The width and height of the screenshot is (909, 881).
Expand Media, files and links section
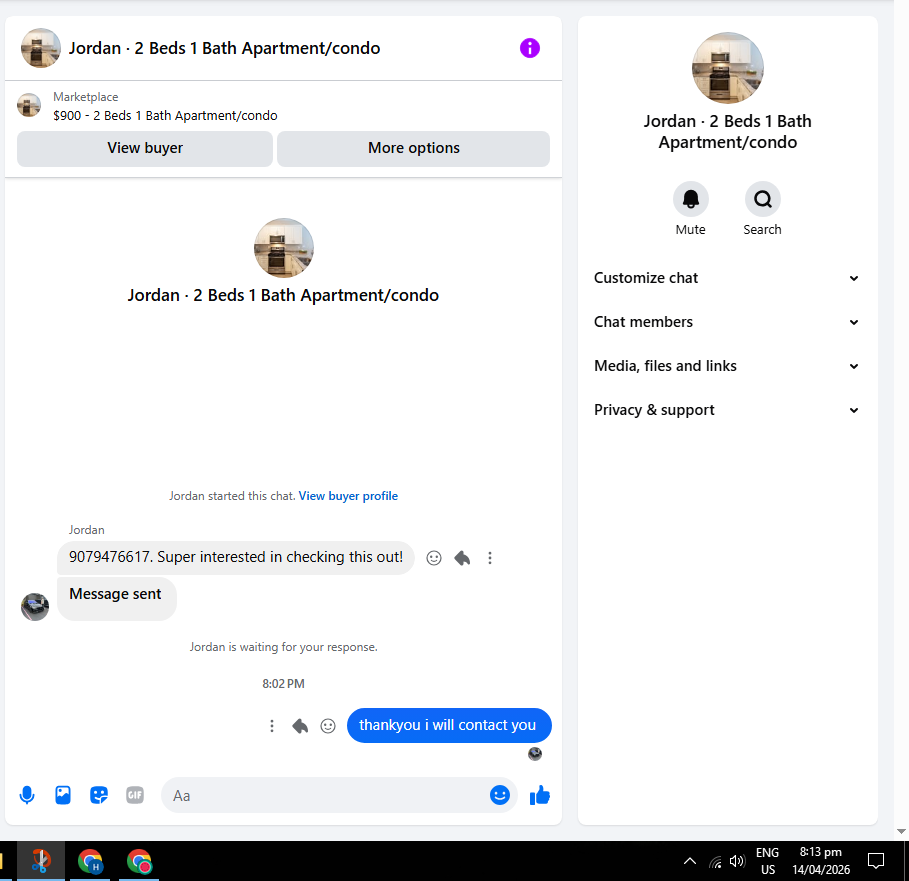click(x=727, y=366)
